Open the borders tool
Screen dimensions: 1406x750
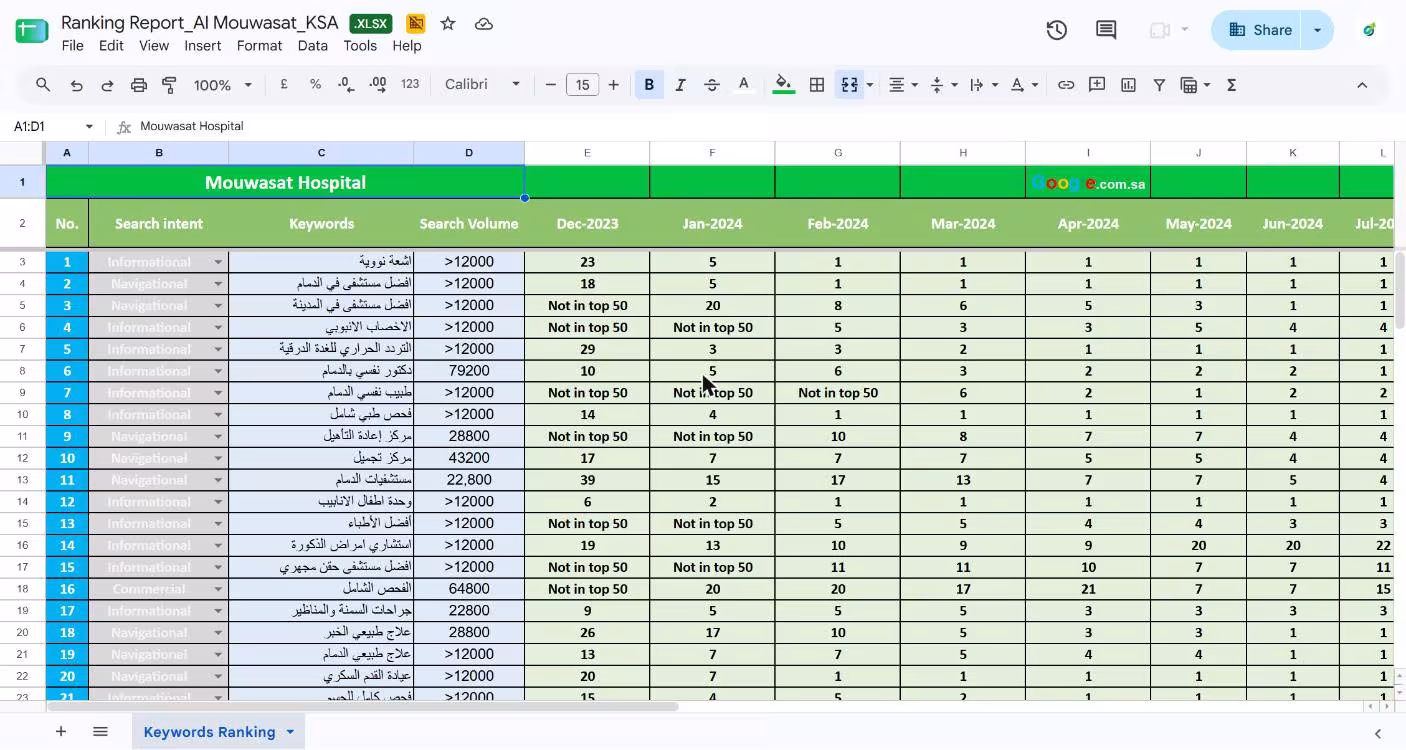[x=817, y=85]
